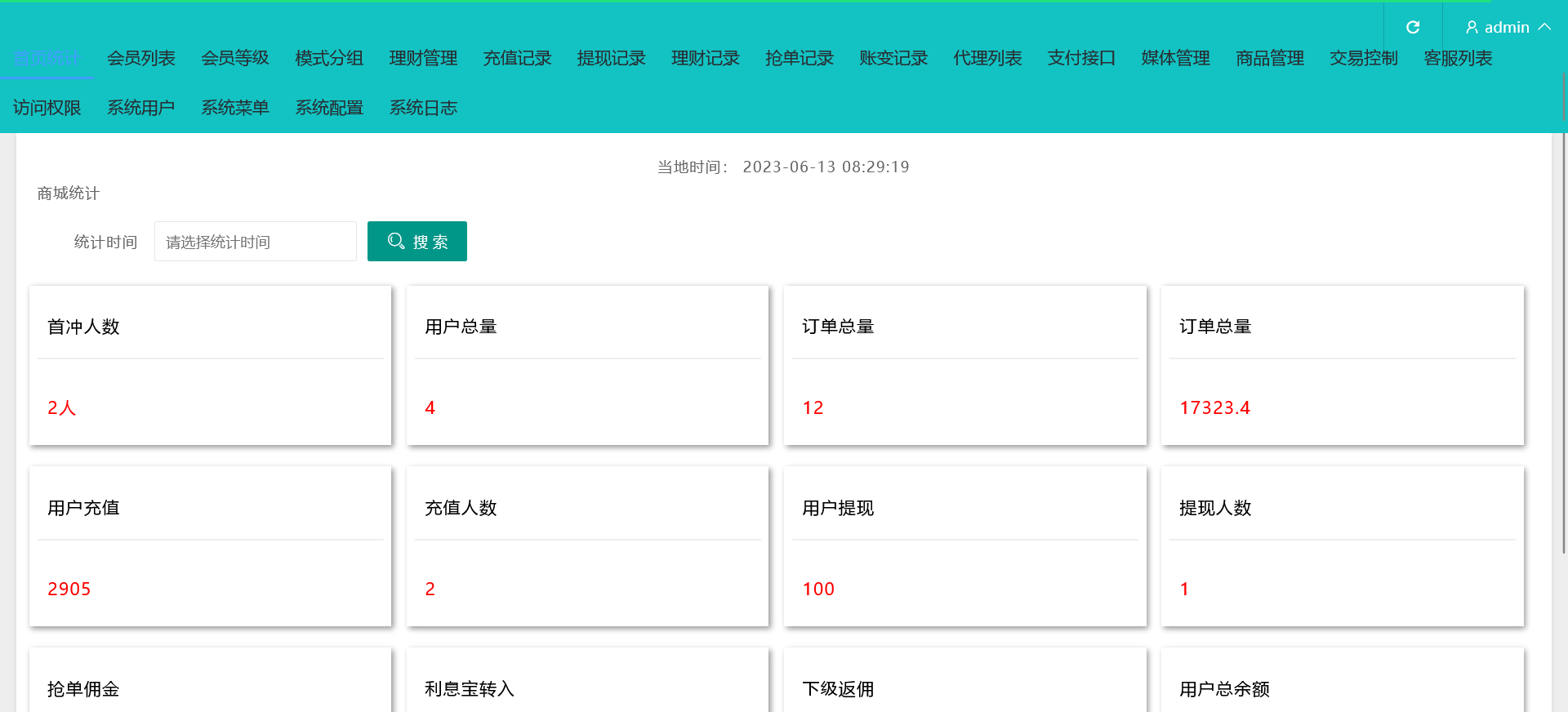
Task: Select 支付接口 from the nav bar
Action: (x=1081, y=58)
